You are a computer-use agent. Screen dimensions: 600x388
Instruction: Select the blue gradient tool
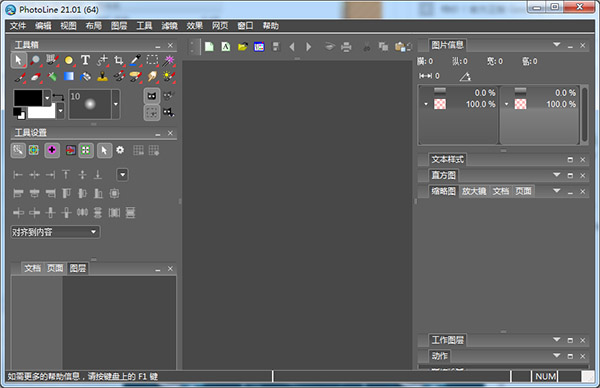(x=69, y=77)
